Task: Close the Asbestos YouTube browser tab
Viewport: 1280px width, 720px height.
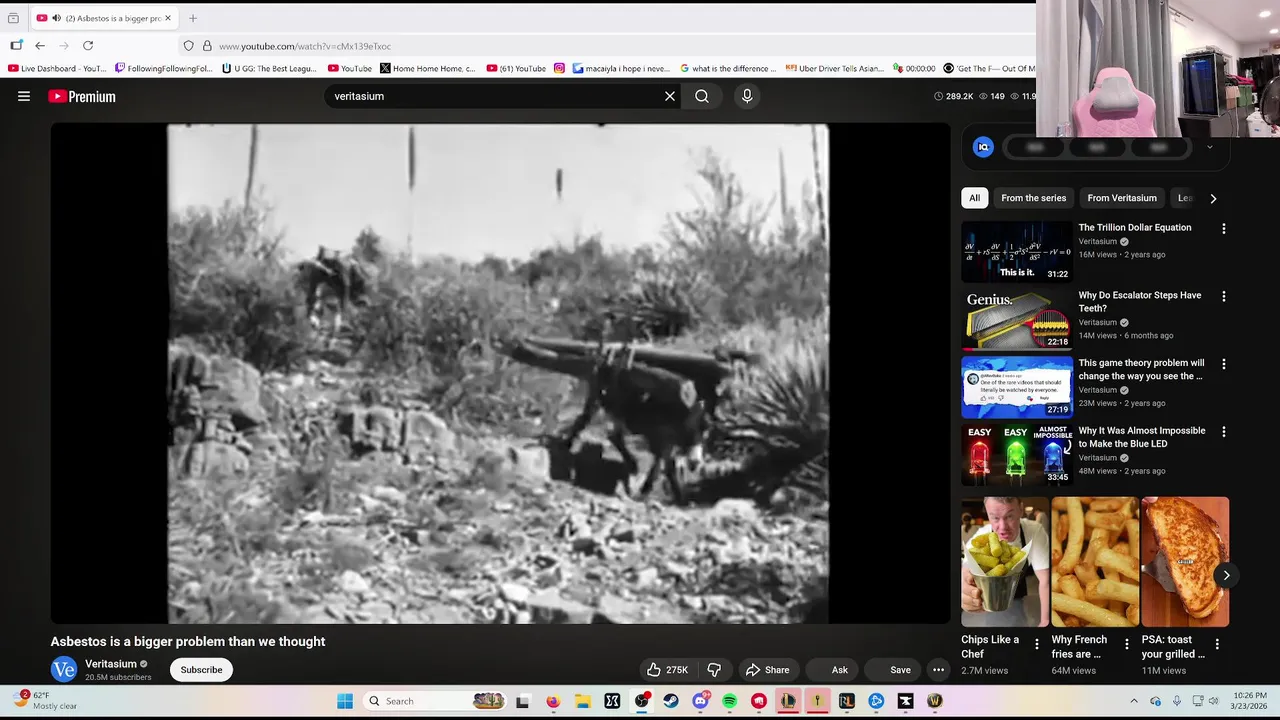Action: click(x=168, y=18)
